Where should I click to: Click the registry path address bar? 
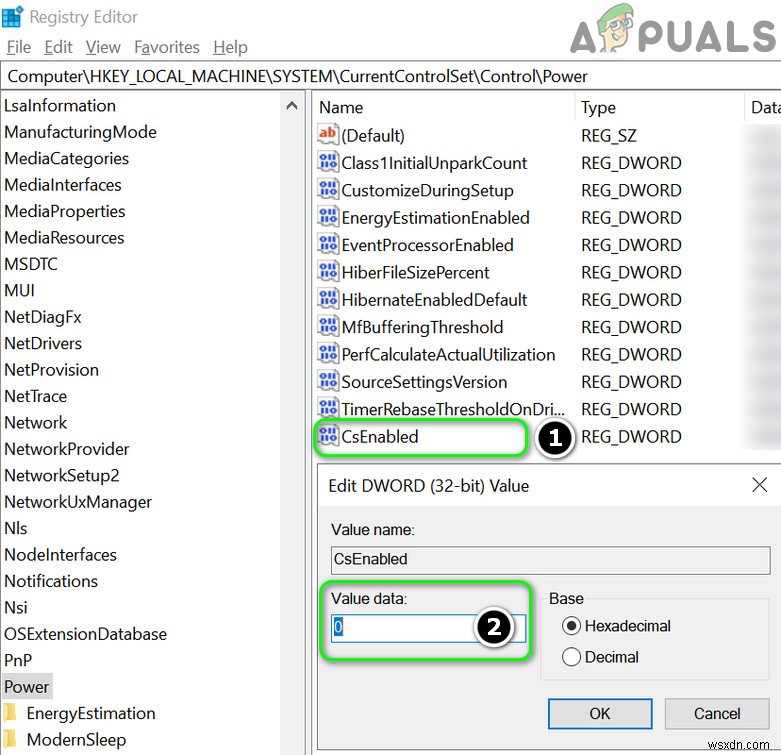click(390, 76)
